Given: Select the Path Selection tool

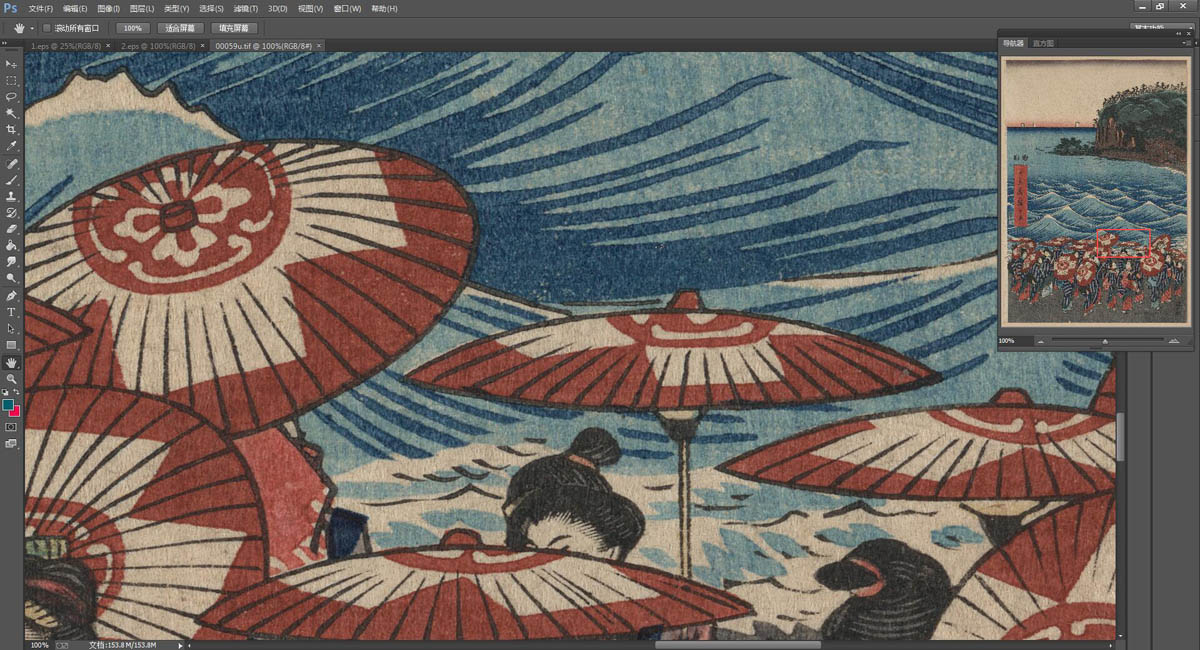Looking at the screenshot, I should [x=11, y=328].
